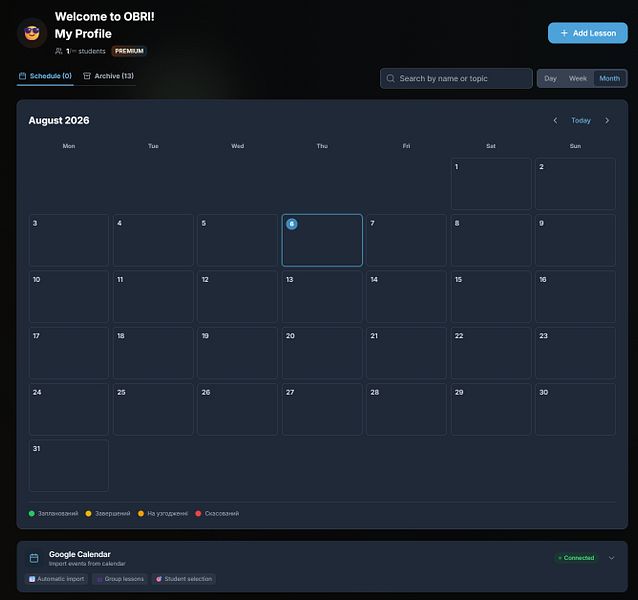Image resolution: width=638 pixels, height=600 pixels.
Task: Click the Connected status badge
Action: [576, 558]
